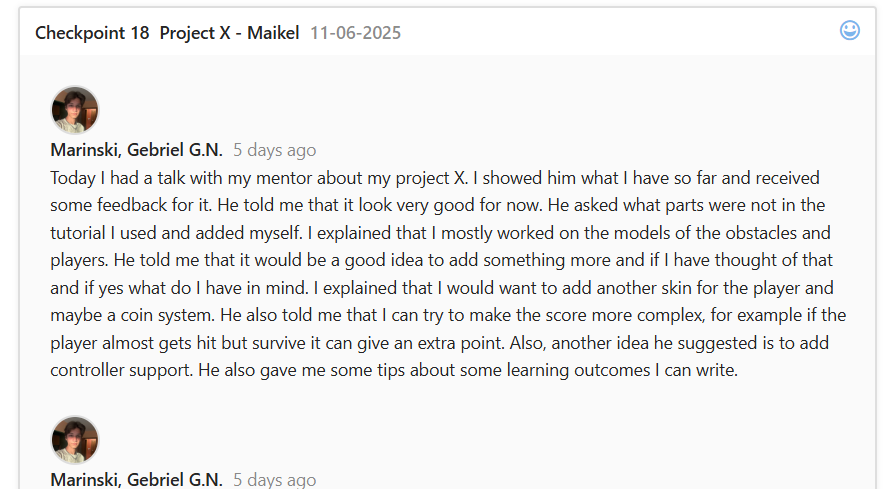Click the first comment's profile avatar
This screenshot has height=489, width=884.
(x=75, y=110)
